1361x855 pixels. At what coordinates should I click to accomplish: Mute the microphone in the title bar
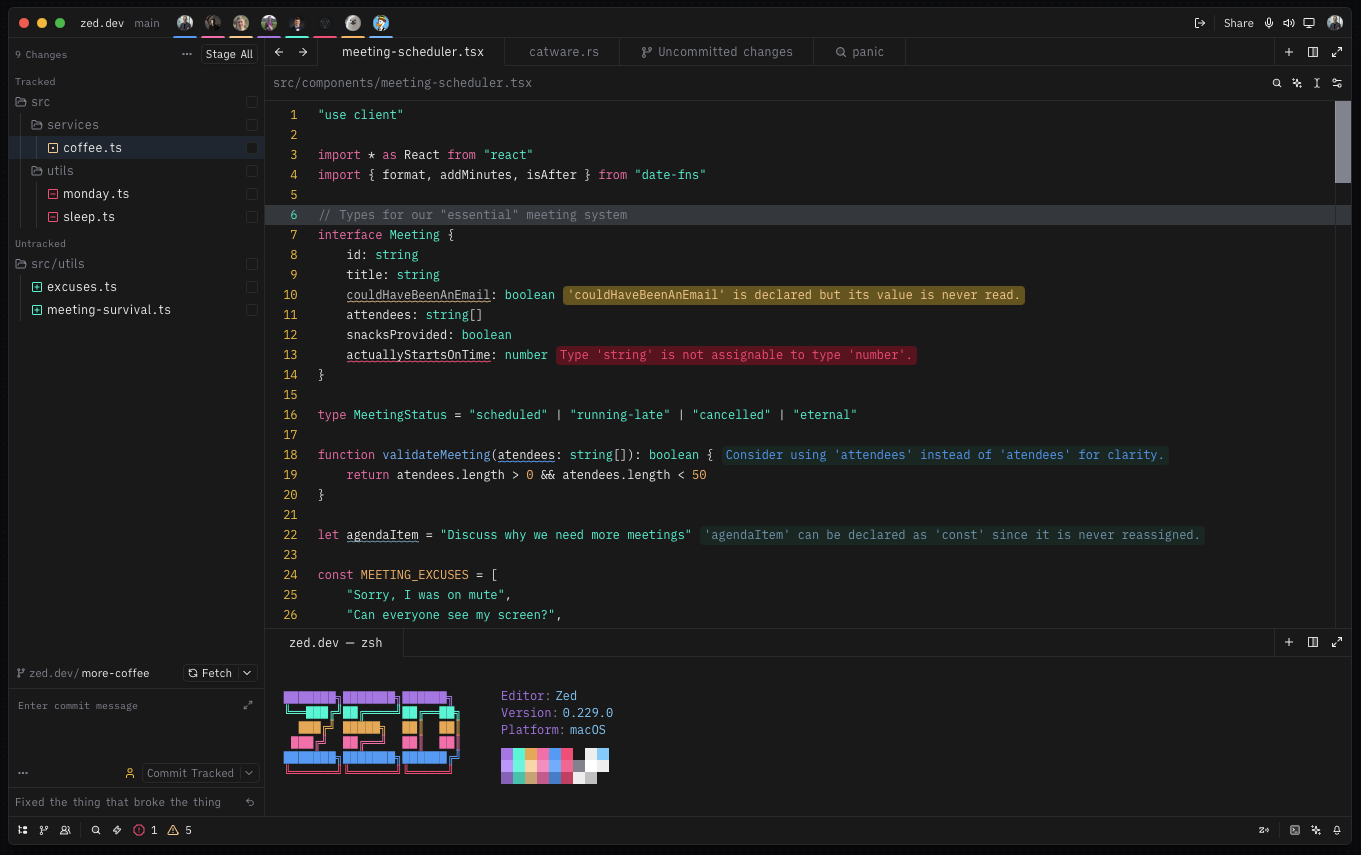point(1269,23)
